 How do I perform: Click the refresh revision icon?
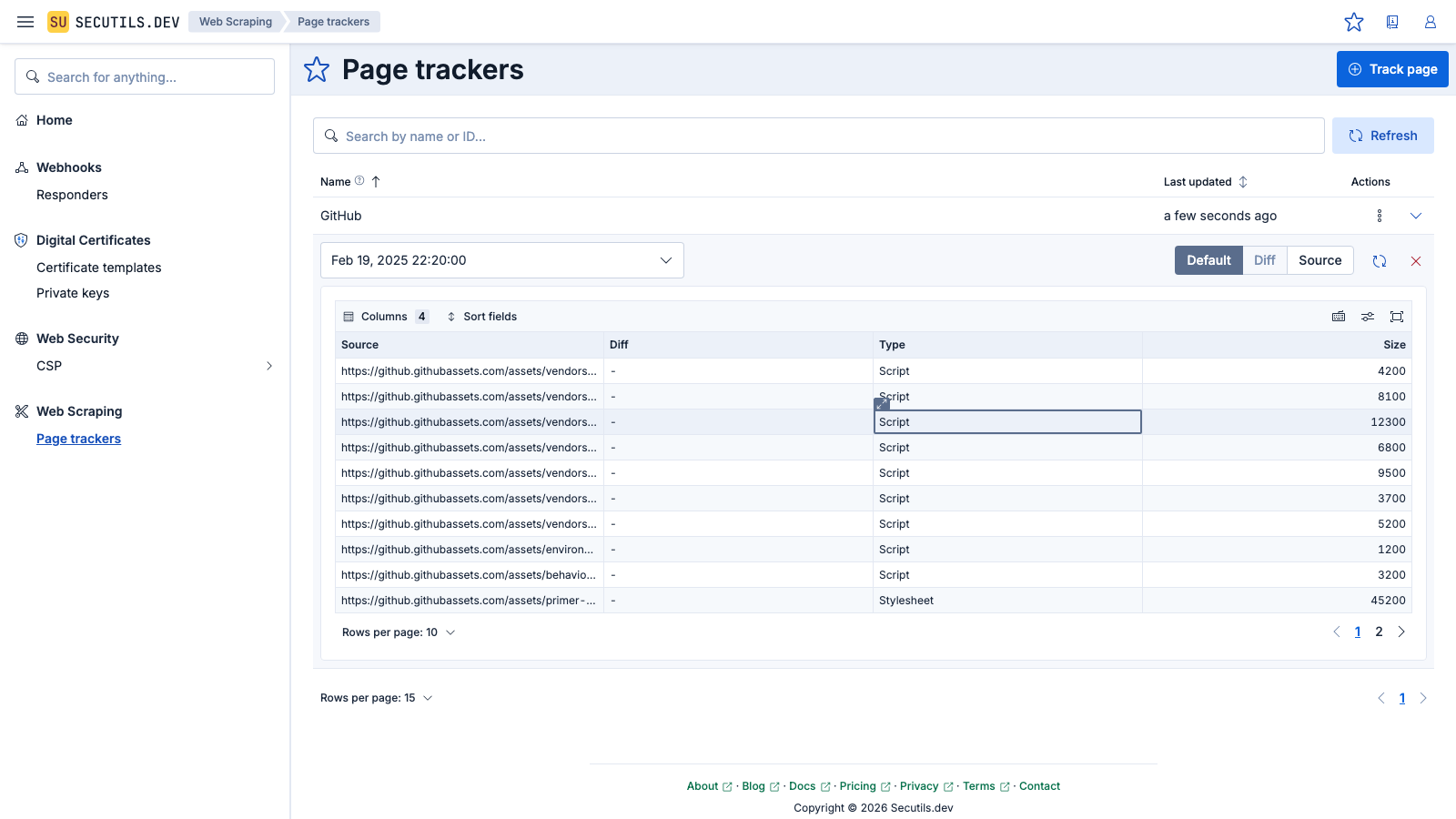coord(1380,261)
